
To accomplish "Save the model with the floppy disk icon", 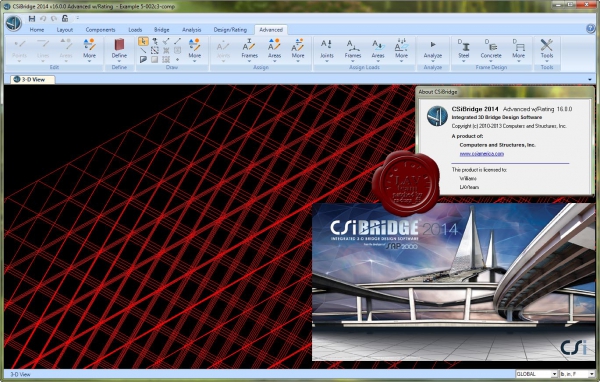I will (32, 18).
